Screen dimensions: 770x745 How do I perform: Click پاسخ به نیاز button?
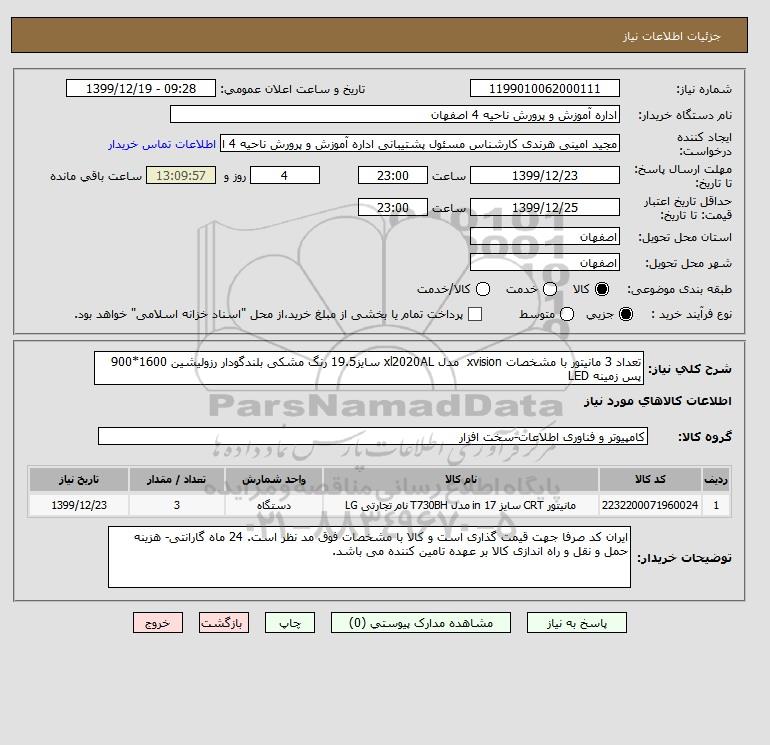coord(577,623)
